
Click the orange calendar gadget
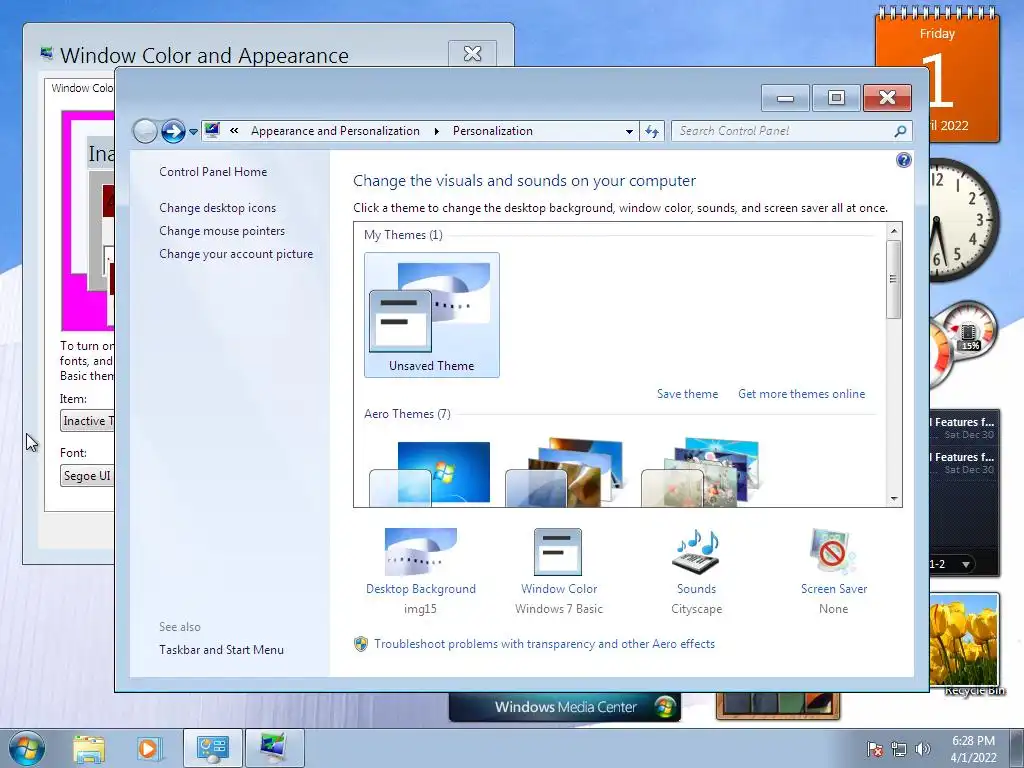point(964,78)
